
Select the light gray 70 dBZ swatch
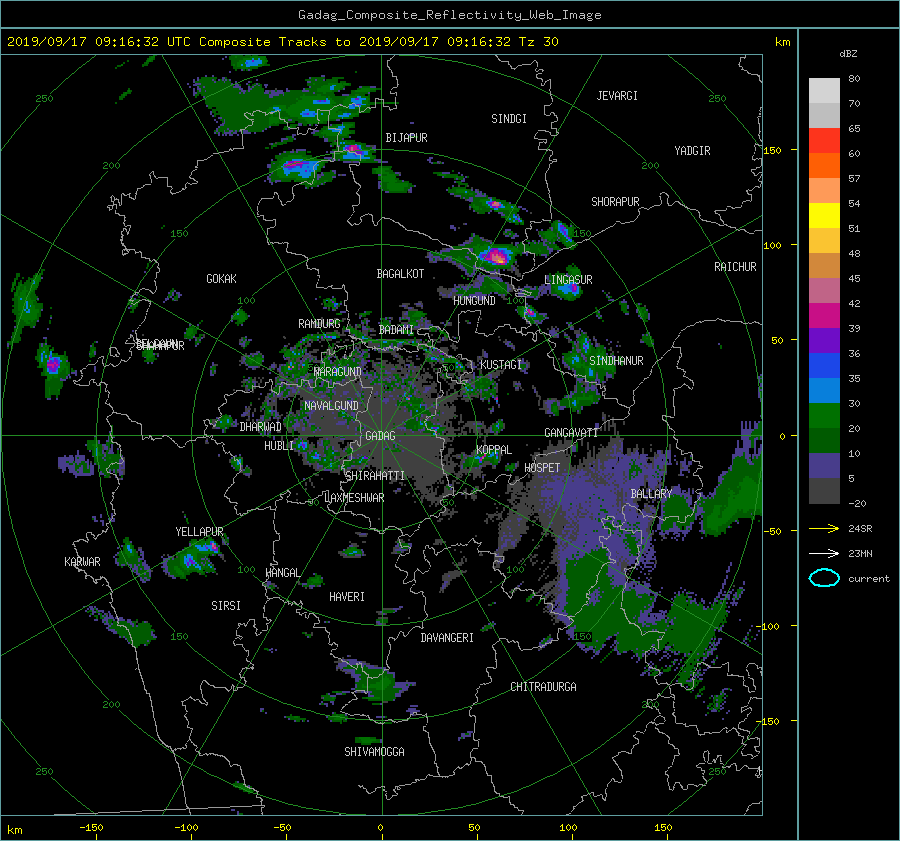pyautogui.click(x=824, y=91)
